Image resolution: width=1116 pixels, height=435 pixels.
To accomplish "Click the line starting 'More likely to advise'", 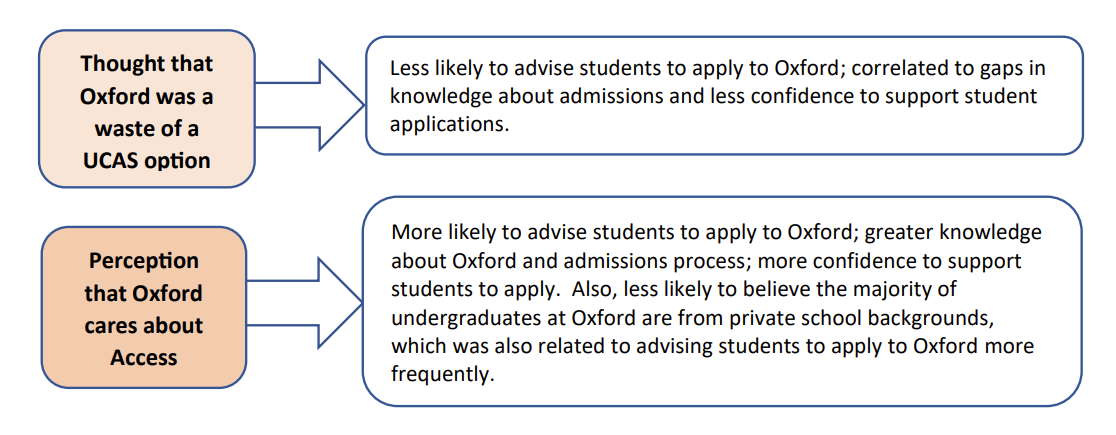I will coord(716,233).
